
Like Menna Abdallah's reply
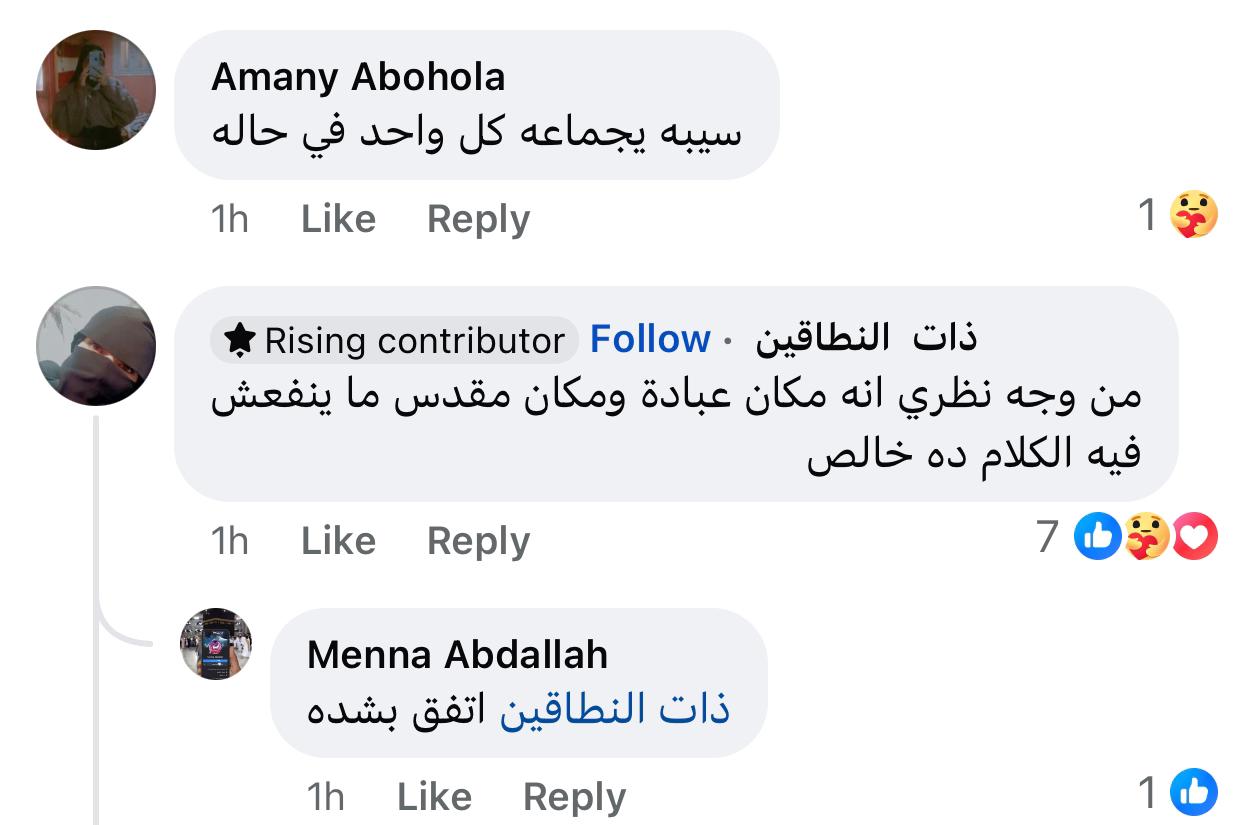click(434, 797)
